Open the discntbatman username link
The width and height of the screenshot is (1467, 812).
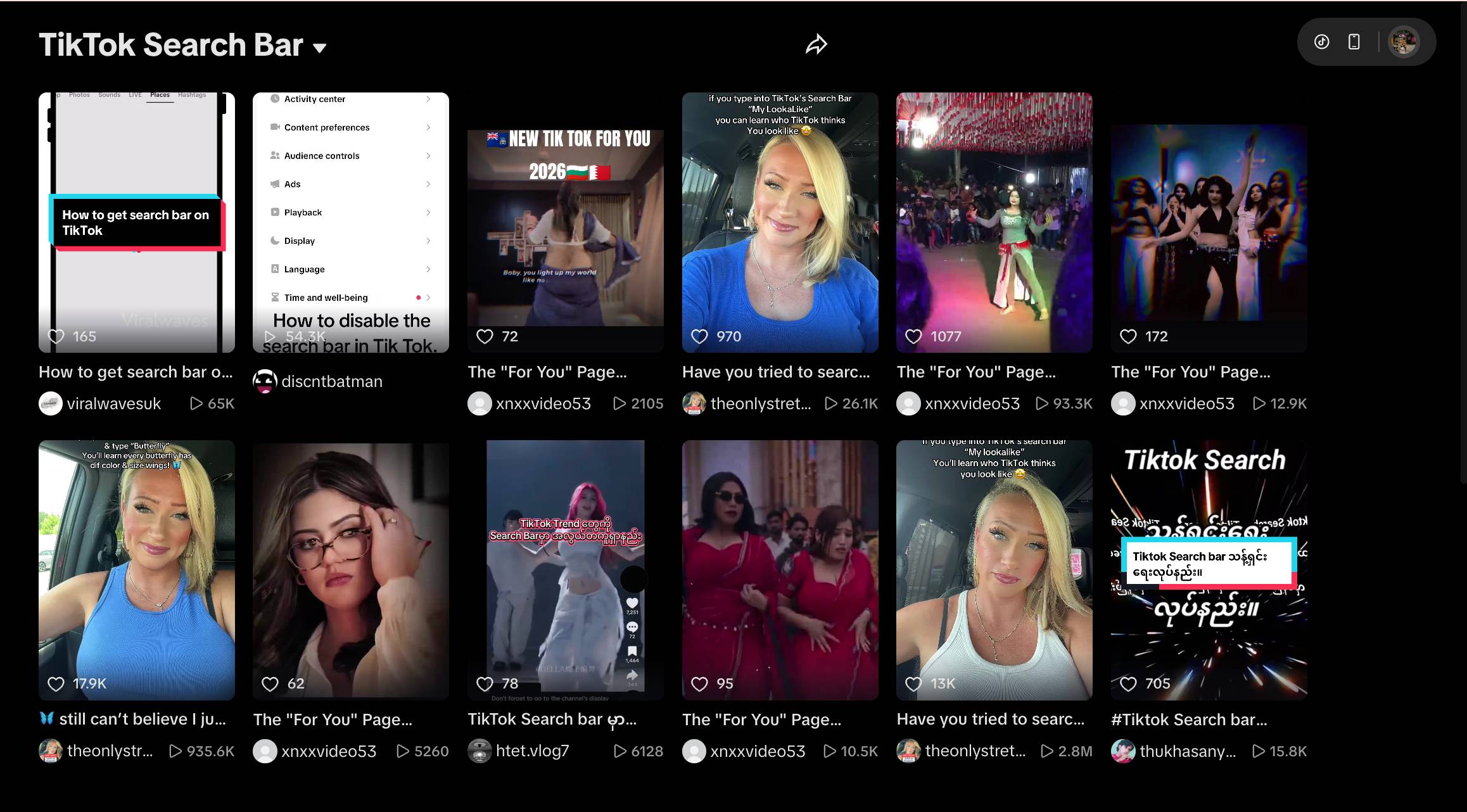pyautogui.click(x=332, y=381)
